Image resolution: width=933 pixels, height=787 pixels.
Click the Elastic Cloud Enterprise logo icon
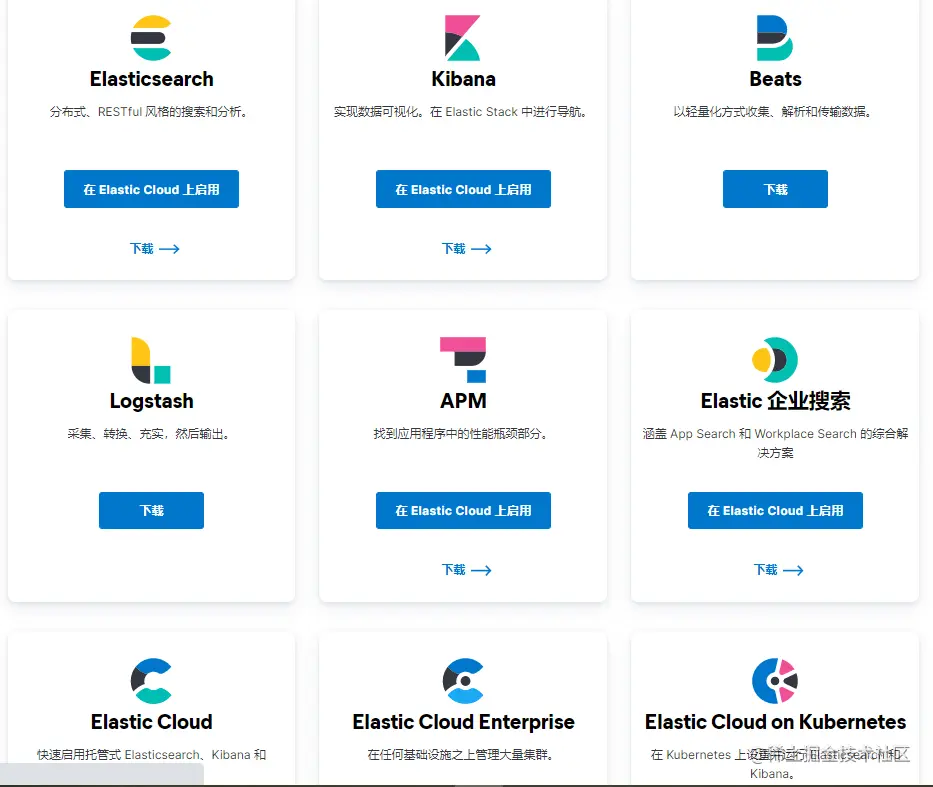coord(463,681)
